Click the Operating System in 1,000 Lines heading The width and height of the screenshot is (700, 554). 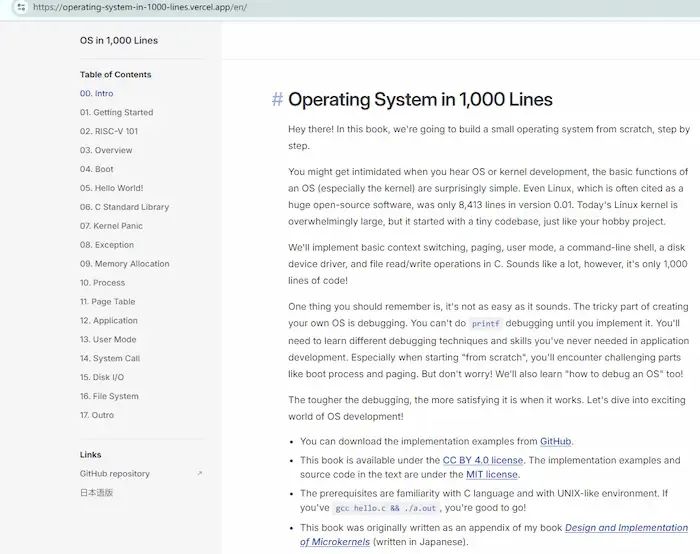420,99
